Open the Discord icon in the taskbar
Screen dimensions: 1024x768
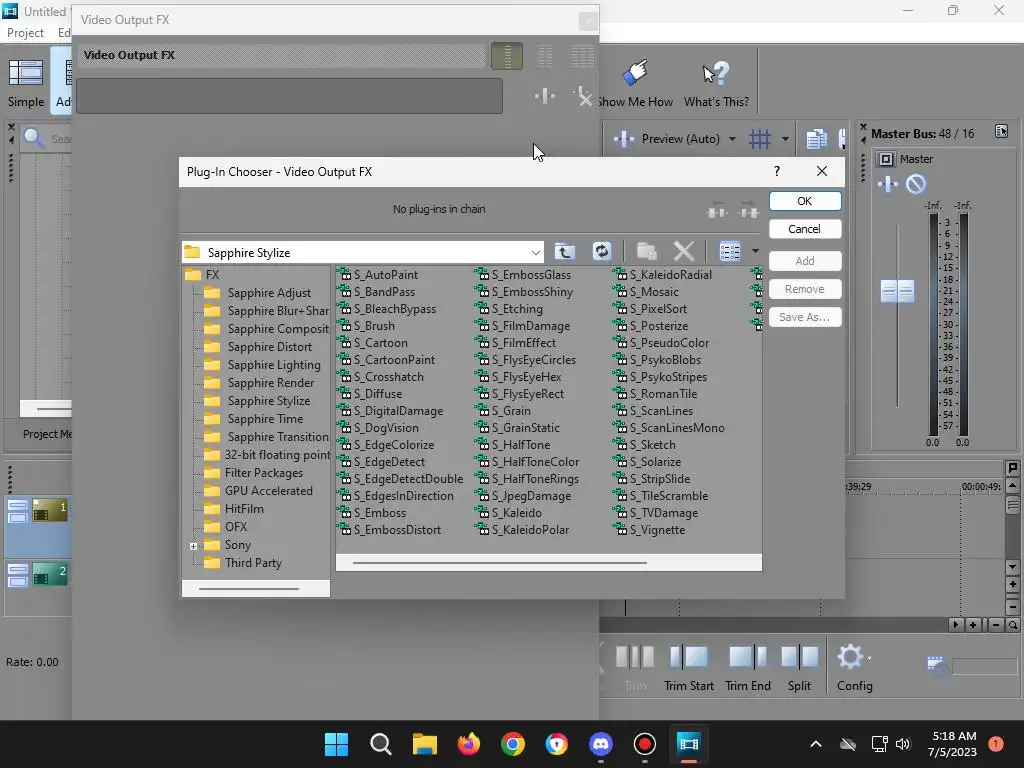(x=601, y=744)
